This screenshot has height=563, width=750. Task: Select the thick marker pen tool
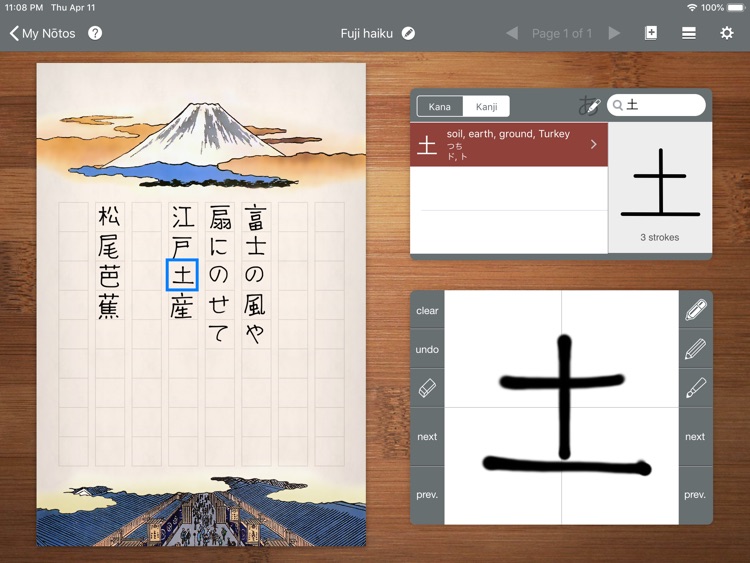point(695,310)
